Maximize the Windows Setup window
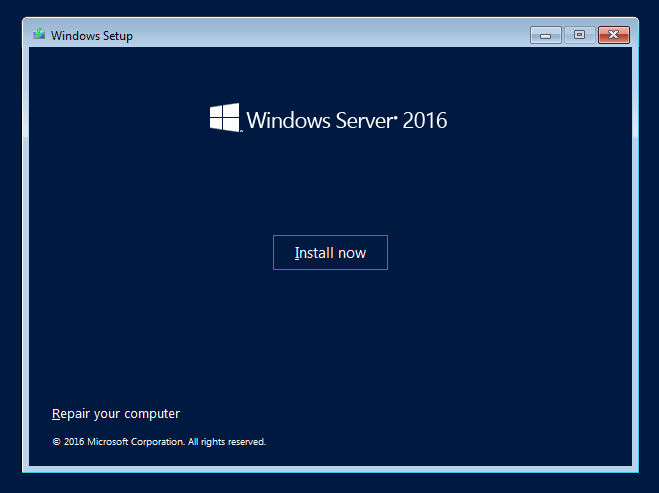This screenshot has height=493, width=659. [580, 35]
